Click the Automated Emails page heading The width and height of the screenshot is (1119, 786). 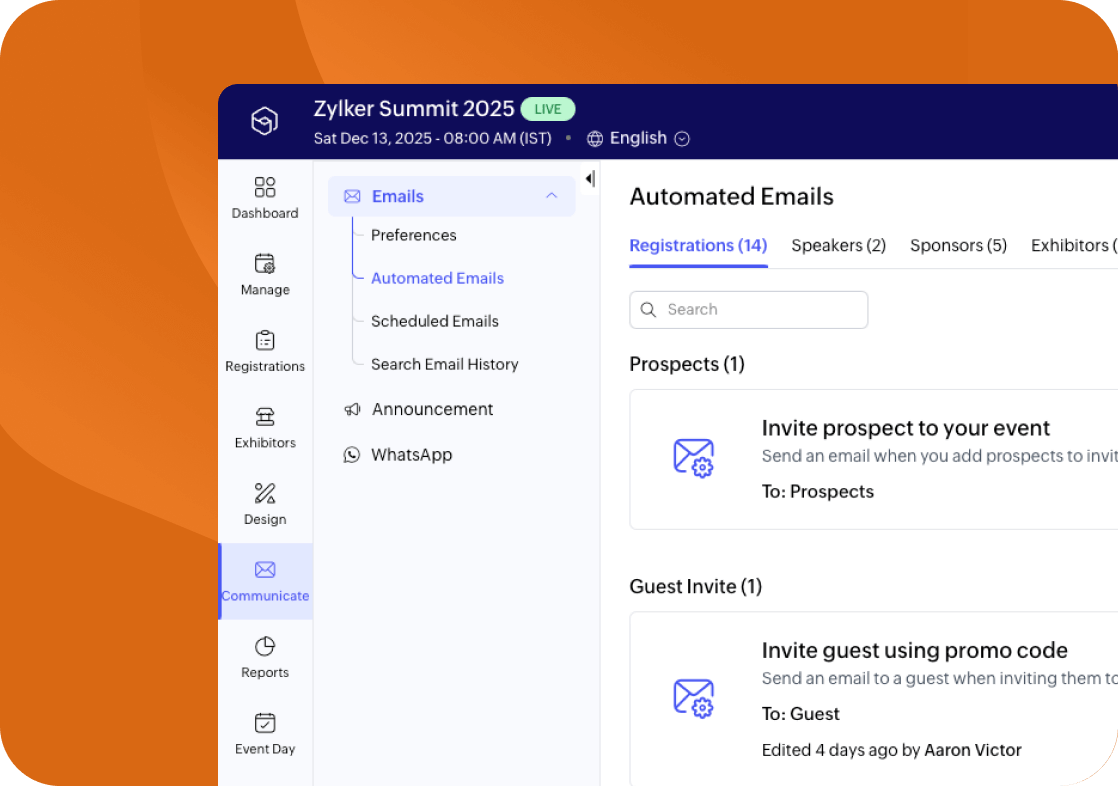pos(731,196)
